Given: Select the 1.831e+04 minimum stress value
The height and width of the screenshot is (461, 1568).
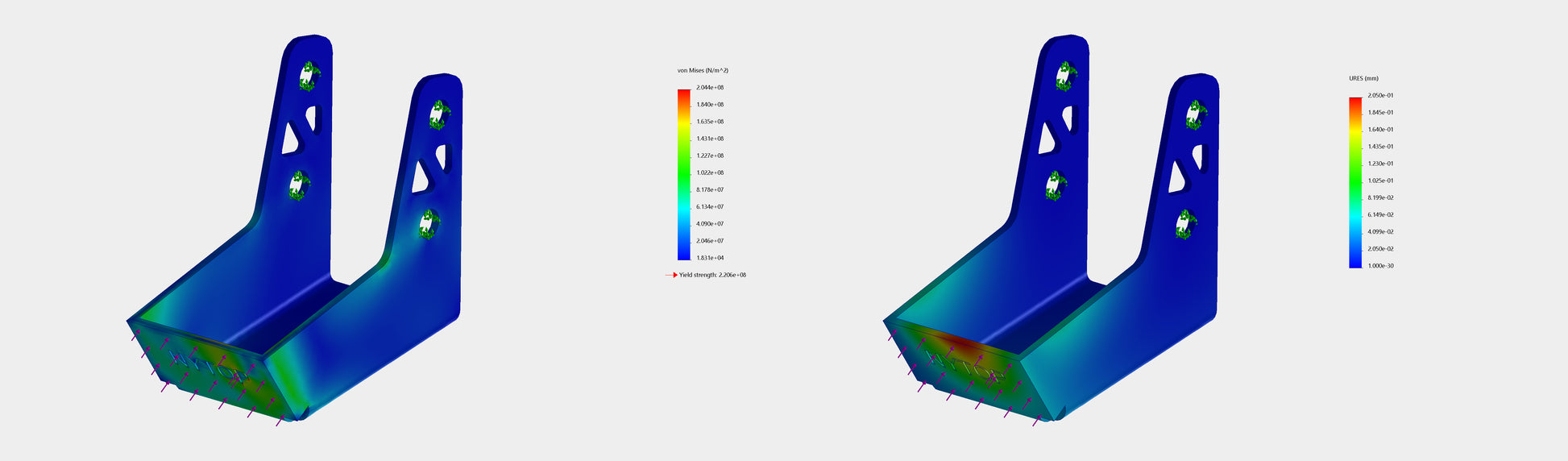Looking at the screenshot, I should point(710,258).
